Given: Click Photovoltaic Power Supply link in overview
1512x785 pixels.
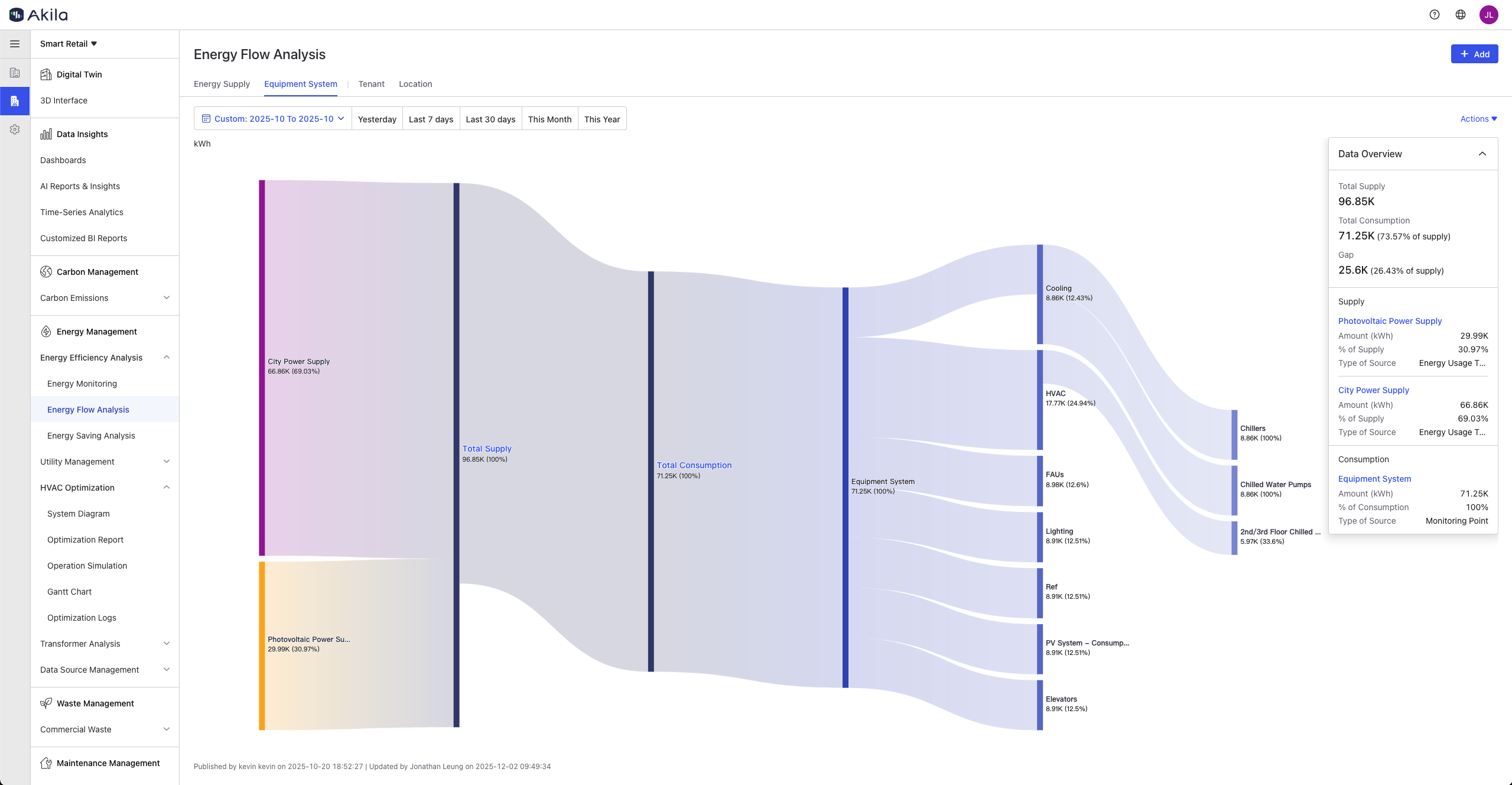Looking at the screenshot, I should [1390, 321].
